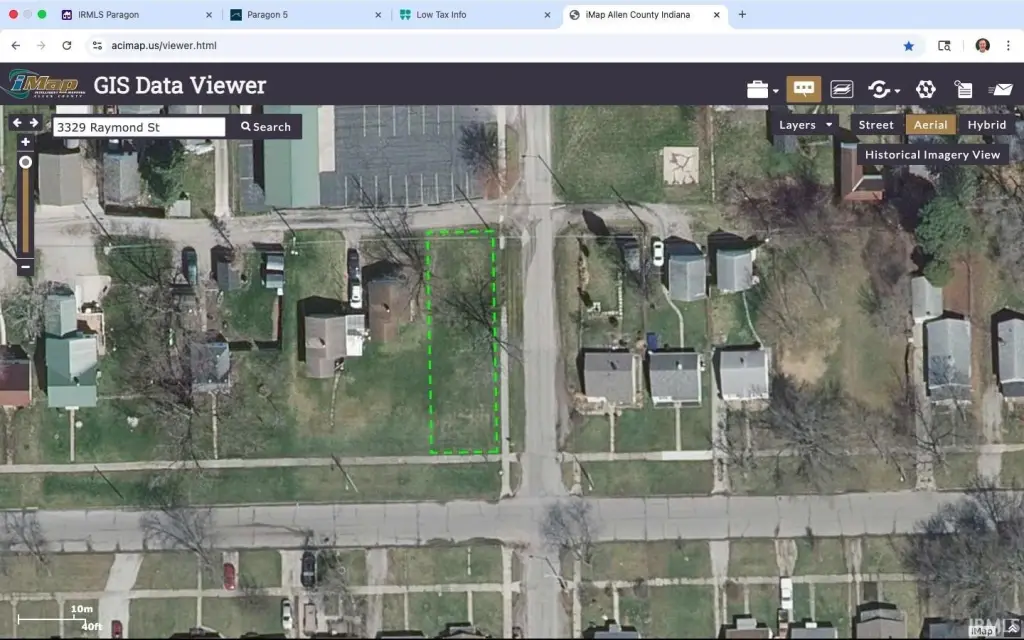Open the stacked map layers icon
The image size is (1024, 640).
pyautogui.click(x=842, y=89)
